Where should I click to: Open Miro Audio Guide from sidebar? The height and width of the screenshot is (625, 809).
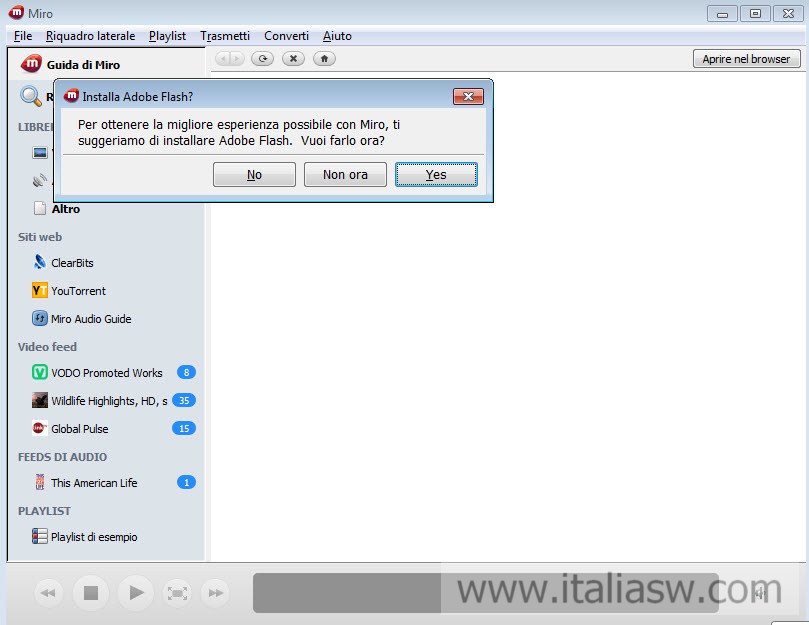[91, 319]
